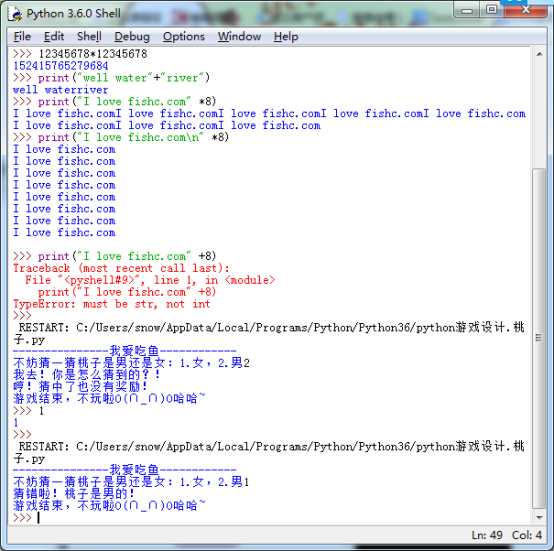The height and width of the screenshot is (551, 554).
Task: Open the Window menu
Action: [x=239, y=36]
